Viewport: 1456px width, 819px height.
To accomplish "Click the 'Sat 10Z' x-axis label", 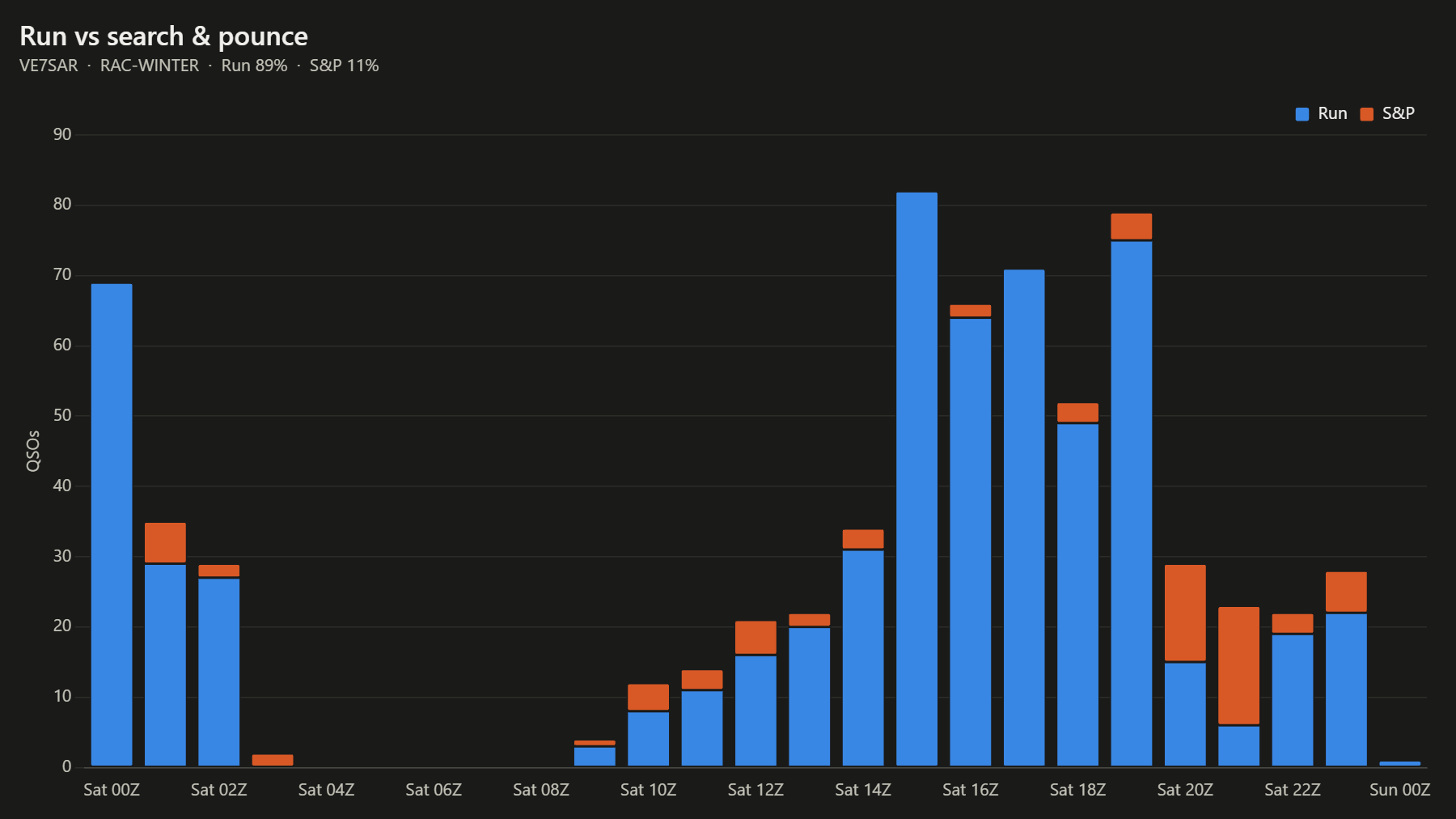I will pyautogui.click(x=648, y=790).
